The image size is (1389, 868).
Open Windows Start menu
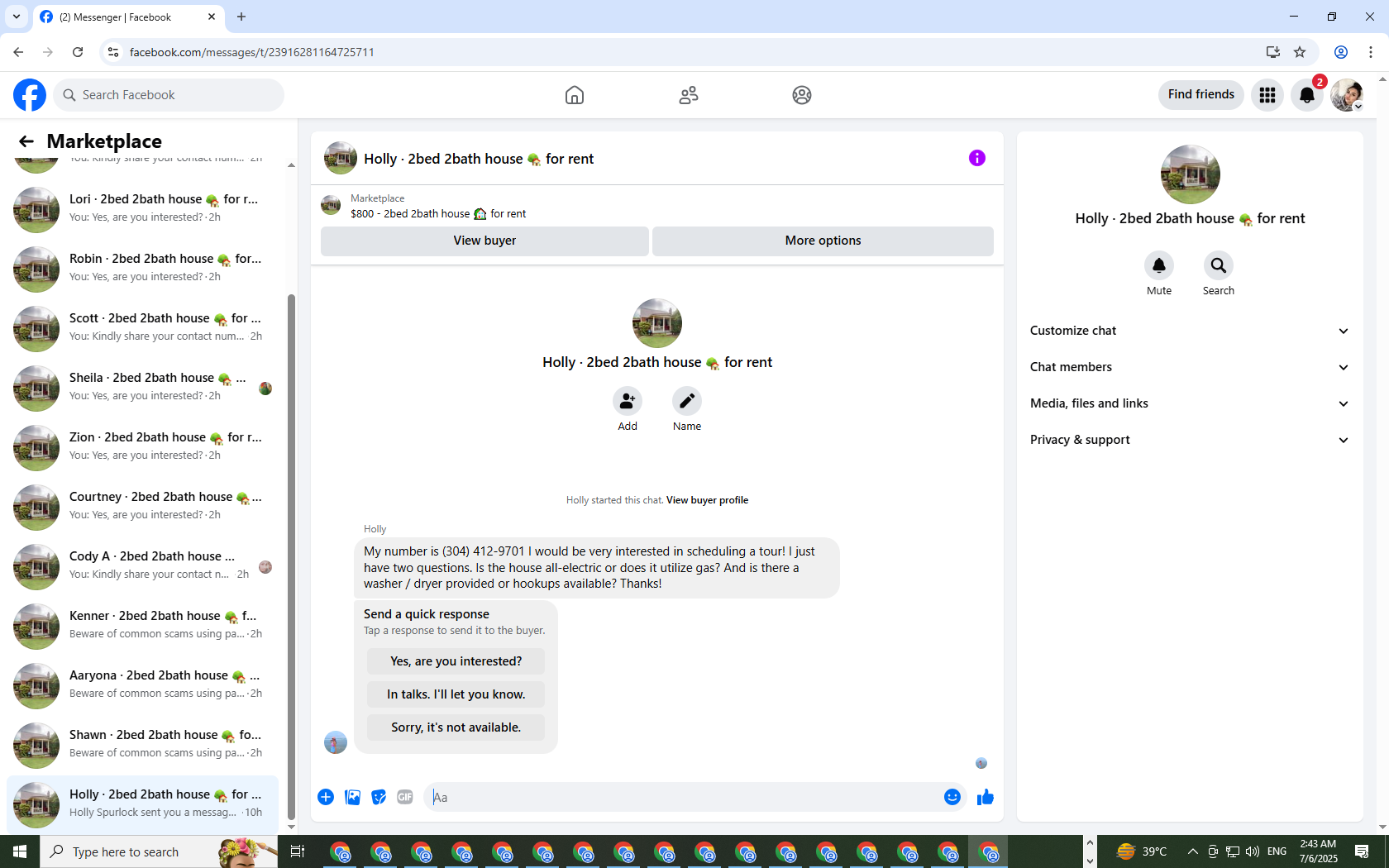[x=20, y=851]
